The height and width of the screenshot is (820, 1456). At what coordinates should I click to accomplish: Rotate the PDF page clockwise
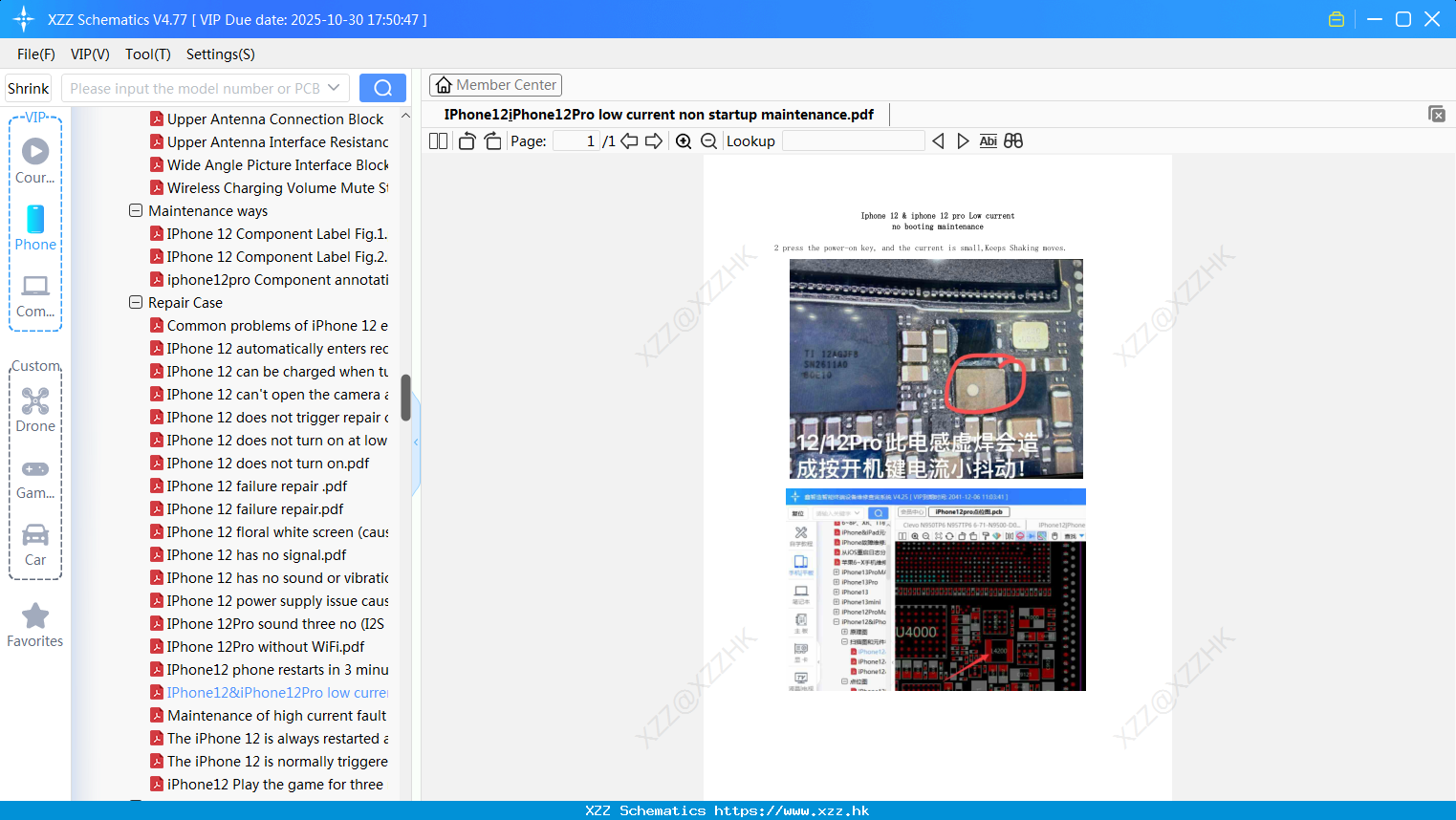pyautogui.click(x=492, y=140)
